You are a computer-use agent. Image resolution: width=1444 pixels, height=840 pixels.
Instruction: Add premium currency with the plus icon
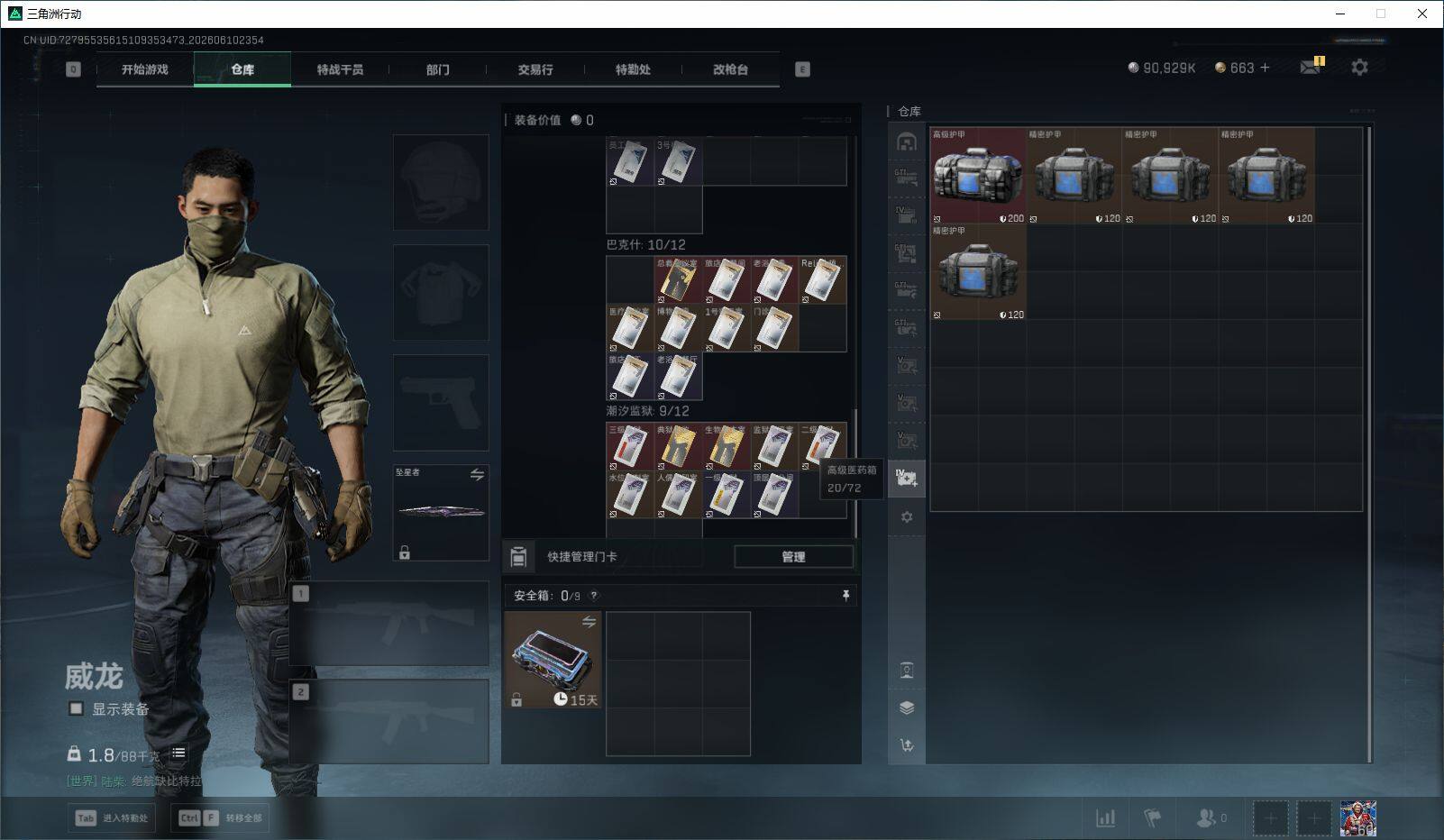pyautogui.click(x=1265, y=68)
